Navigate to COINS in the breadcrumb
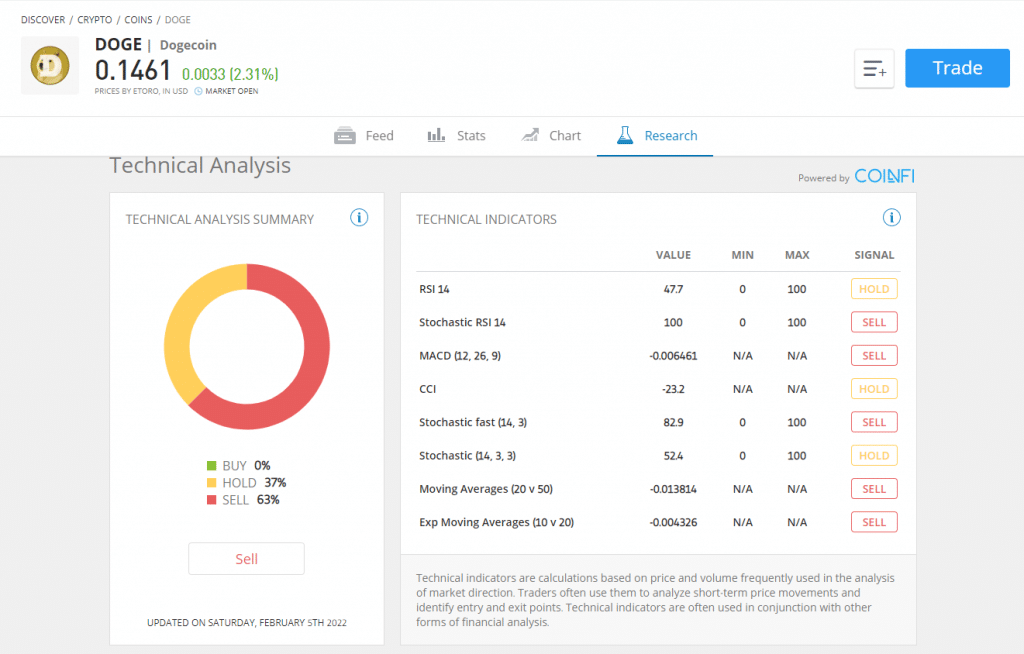The image size is (1024, 654). [x=138, y=20]
